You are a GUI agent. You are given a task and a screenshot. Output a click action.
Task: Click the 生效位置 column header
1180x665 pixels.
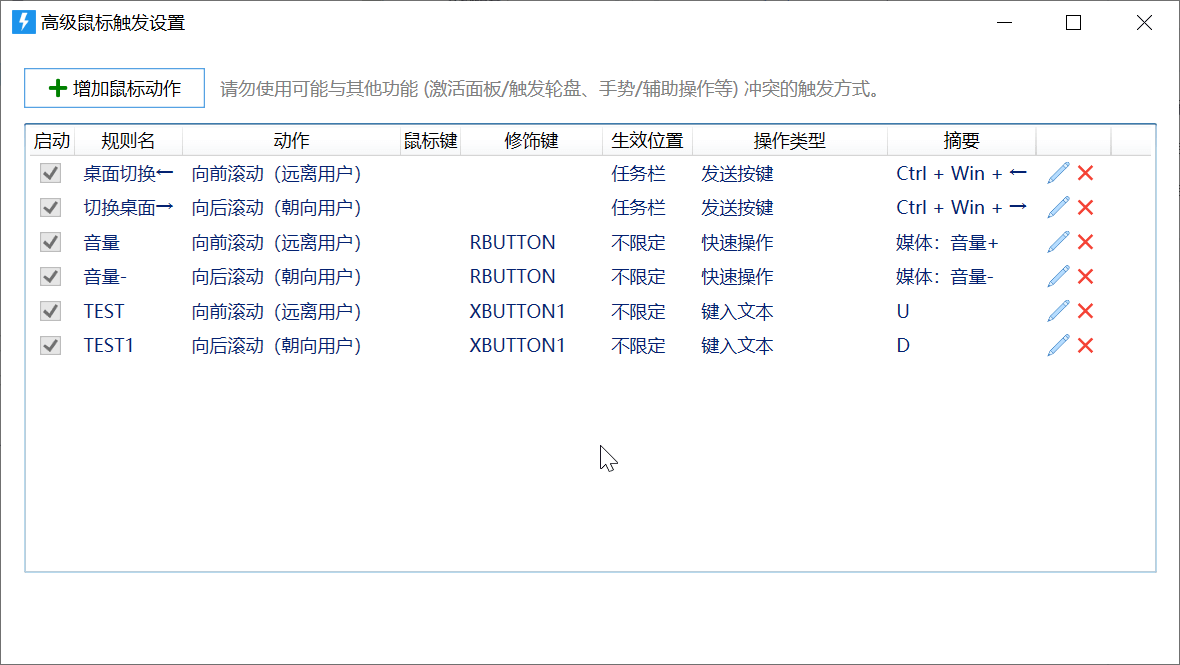click(647, 141)
